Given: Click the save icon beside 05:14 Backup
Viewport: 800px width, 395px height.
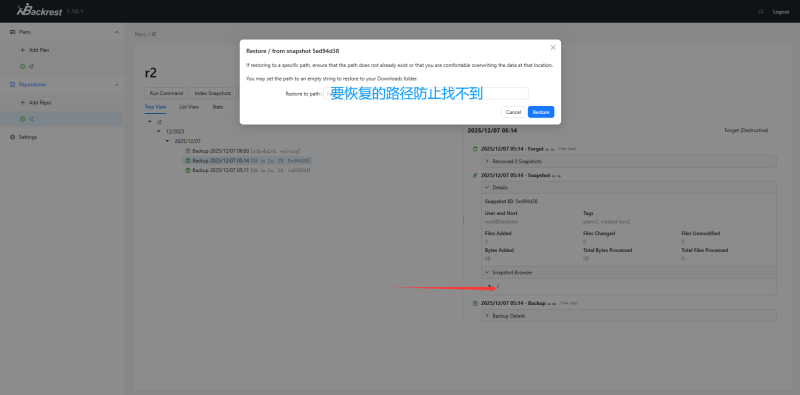Looking at the screenshot, I should click(476, 303).
